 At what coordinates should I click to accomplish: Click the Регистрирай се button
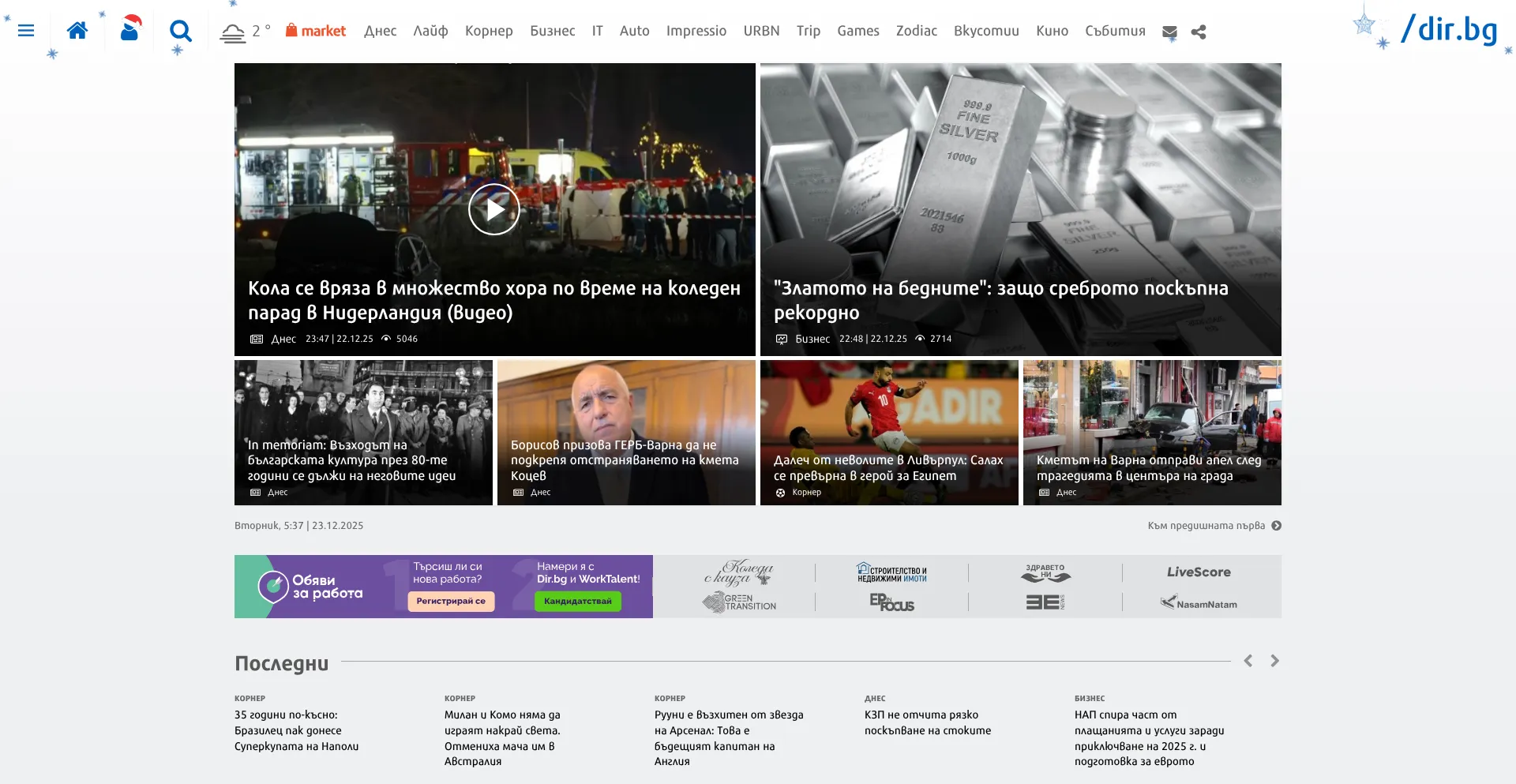[451, 601]
